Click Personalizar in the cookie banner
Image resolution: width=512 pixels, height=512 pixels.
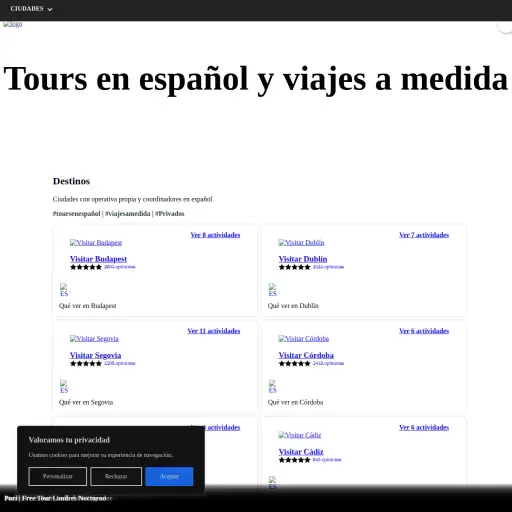pos(58,476)
